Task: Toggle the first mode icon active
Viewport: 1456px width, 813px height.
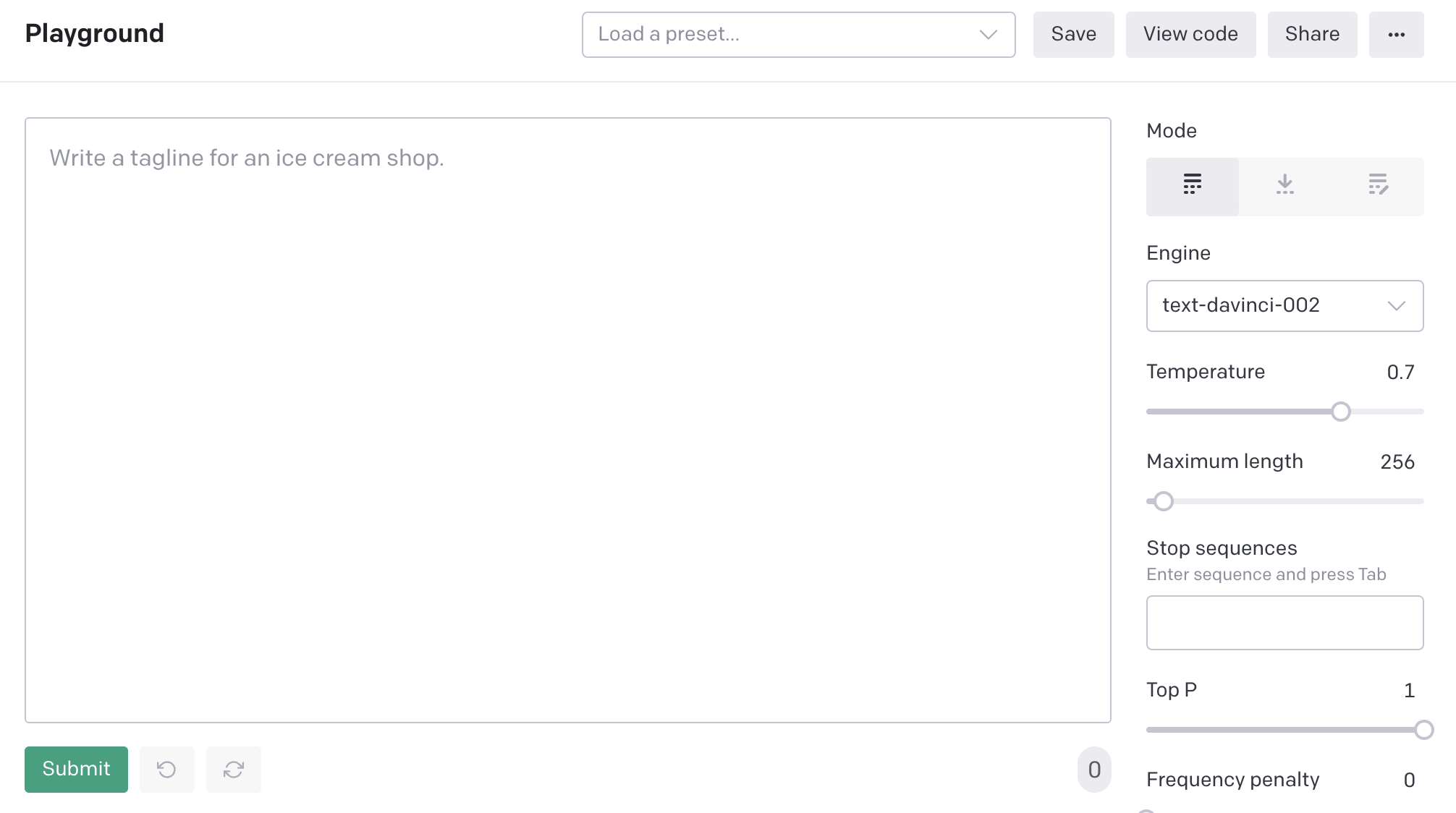Action: click(x=1192, y=185)
